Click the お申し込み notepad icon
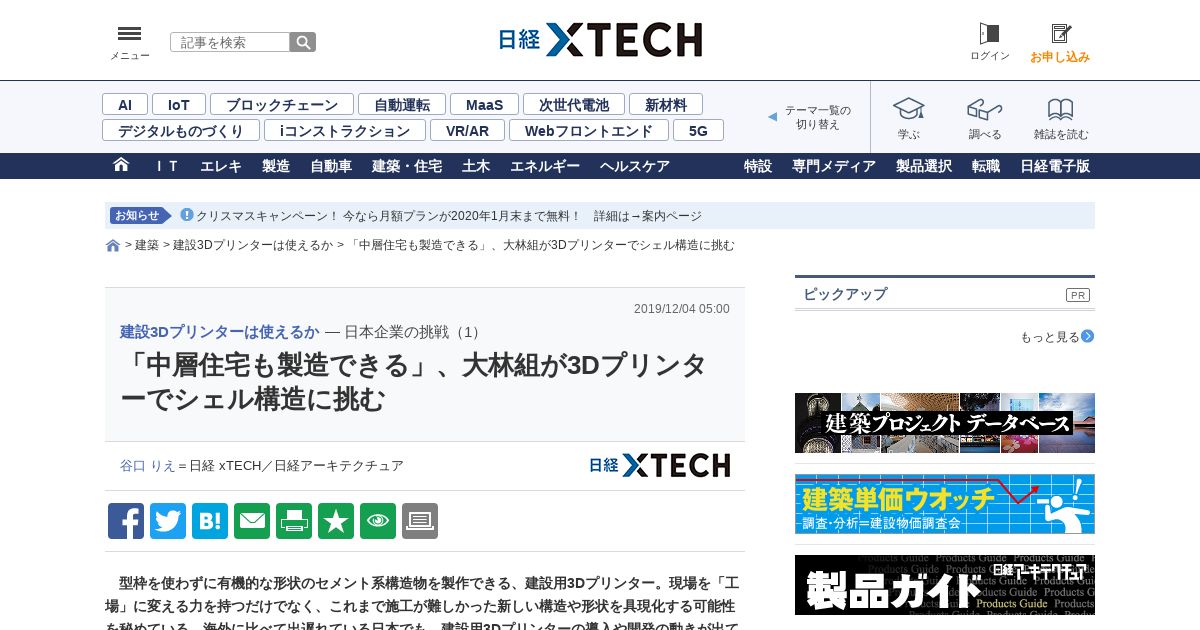 [1061, 34]
